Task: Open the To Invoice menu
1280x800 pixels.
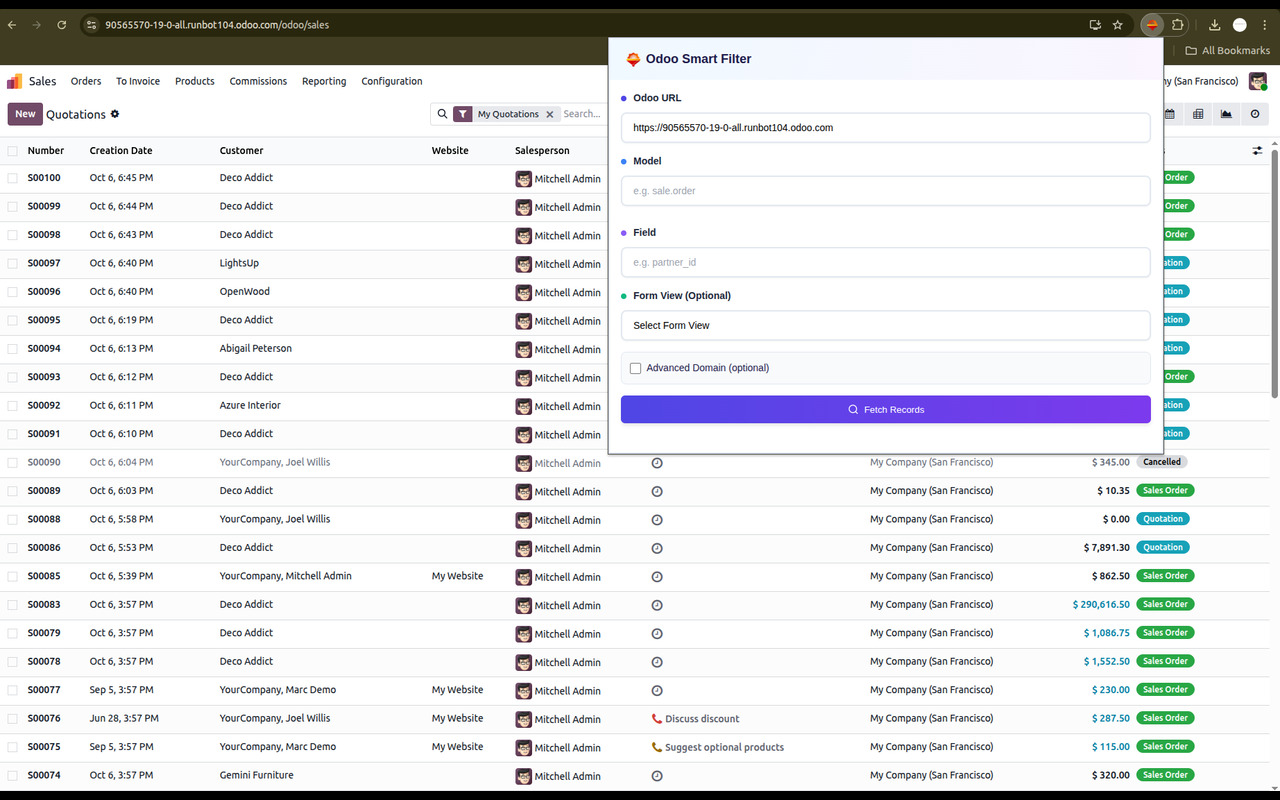Action: [x=138, y=81]
